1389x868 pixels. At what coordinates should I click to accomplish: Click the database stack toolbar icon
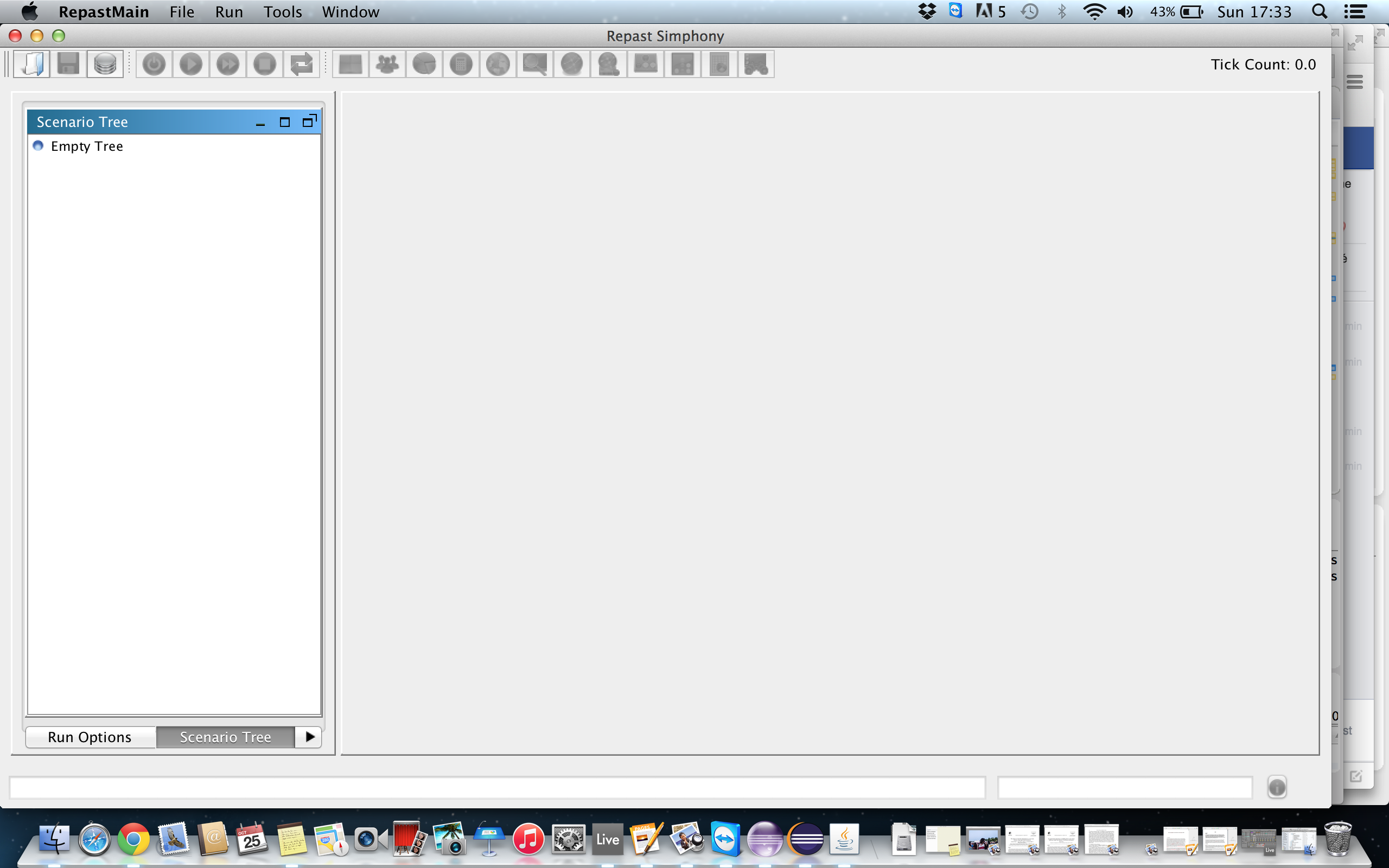click(x=105, y=63)
